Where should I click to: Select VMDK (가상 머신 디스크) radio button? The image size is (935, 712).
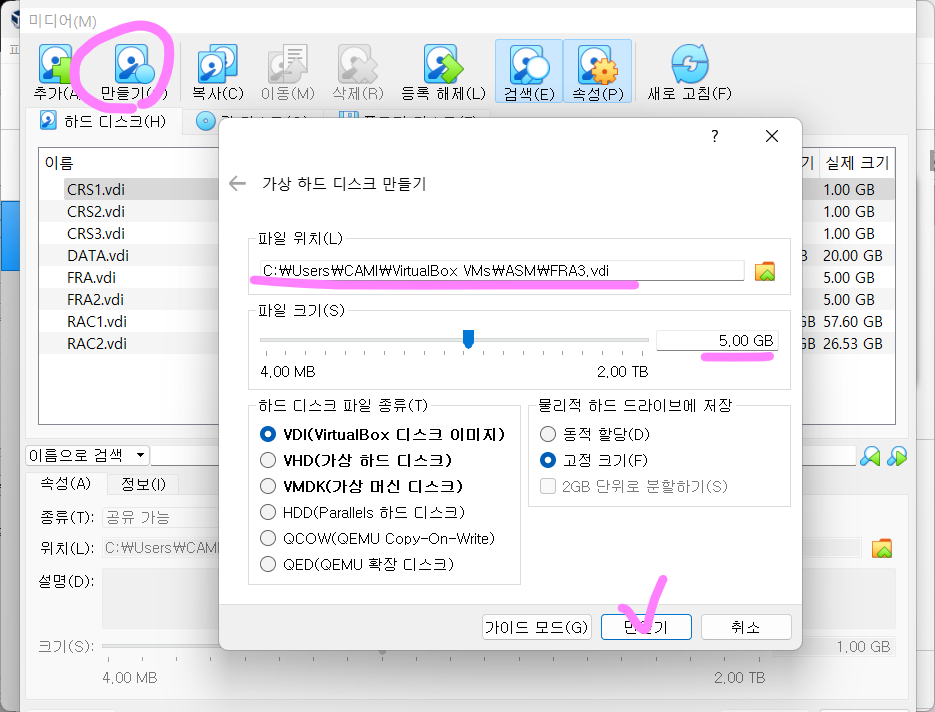(x=268, y=486)
